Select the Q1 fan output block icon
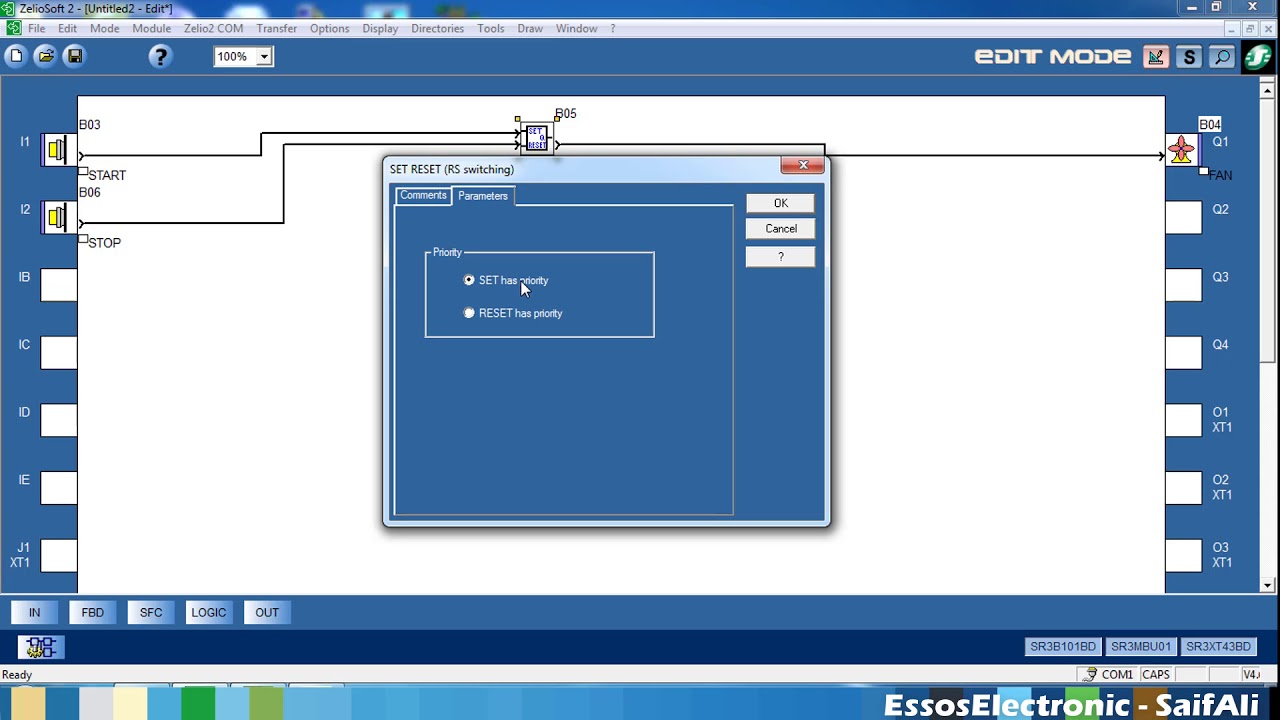The height and width of the screenshot is (720, 1280). pyautogui.click(x=1183, y=150)
